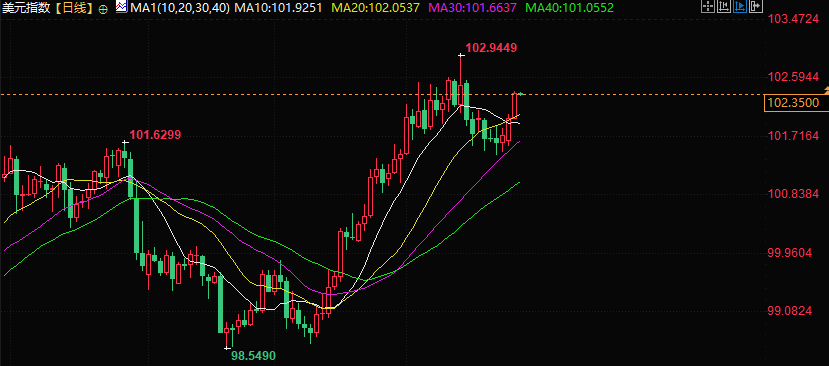Click the MA40:101.0552 value

[x=570, y=8]
